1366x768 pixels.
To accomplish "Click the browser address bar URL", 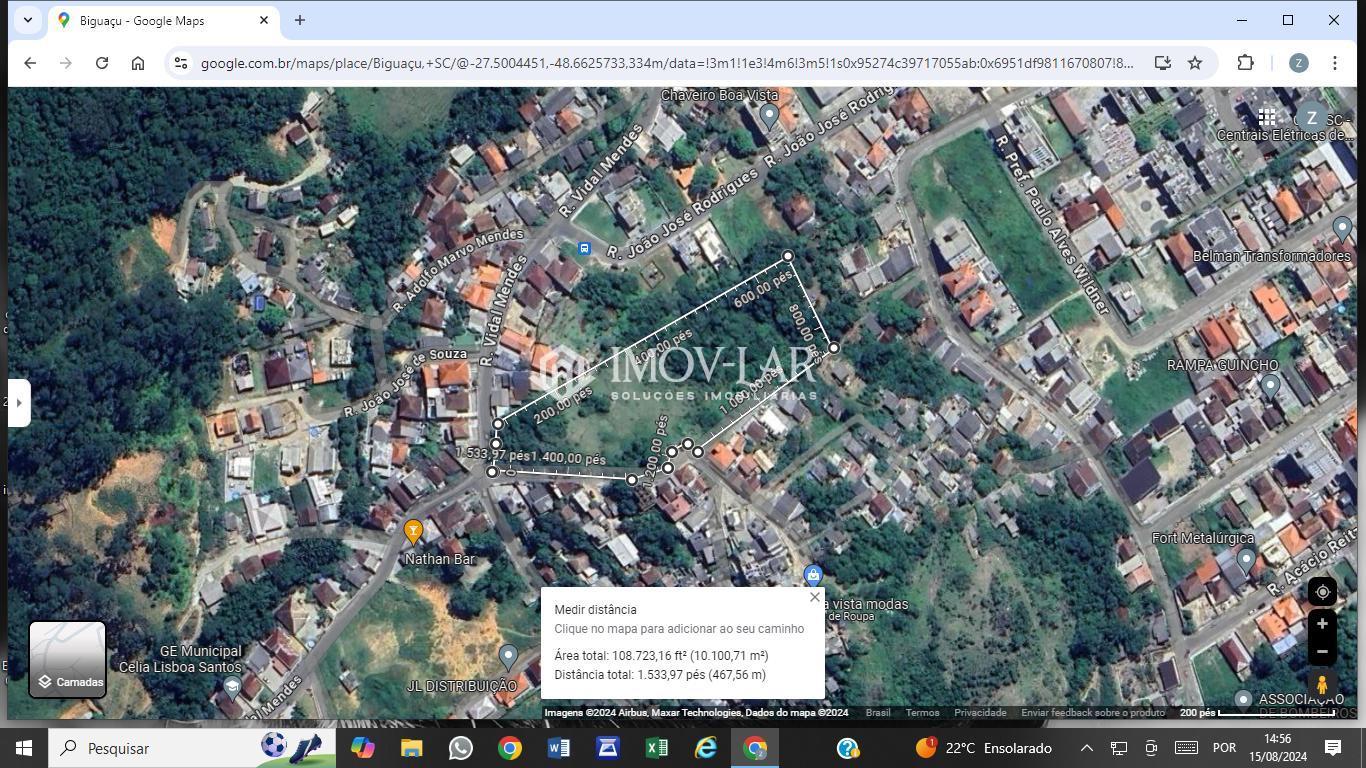I will click(x=666, y=63).
